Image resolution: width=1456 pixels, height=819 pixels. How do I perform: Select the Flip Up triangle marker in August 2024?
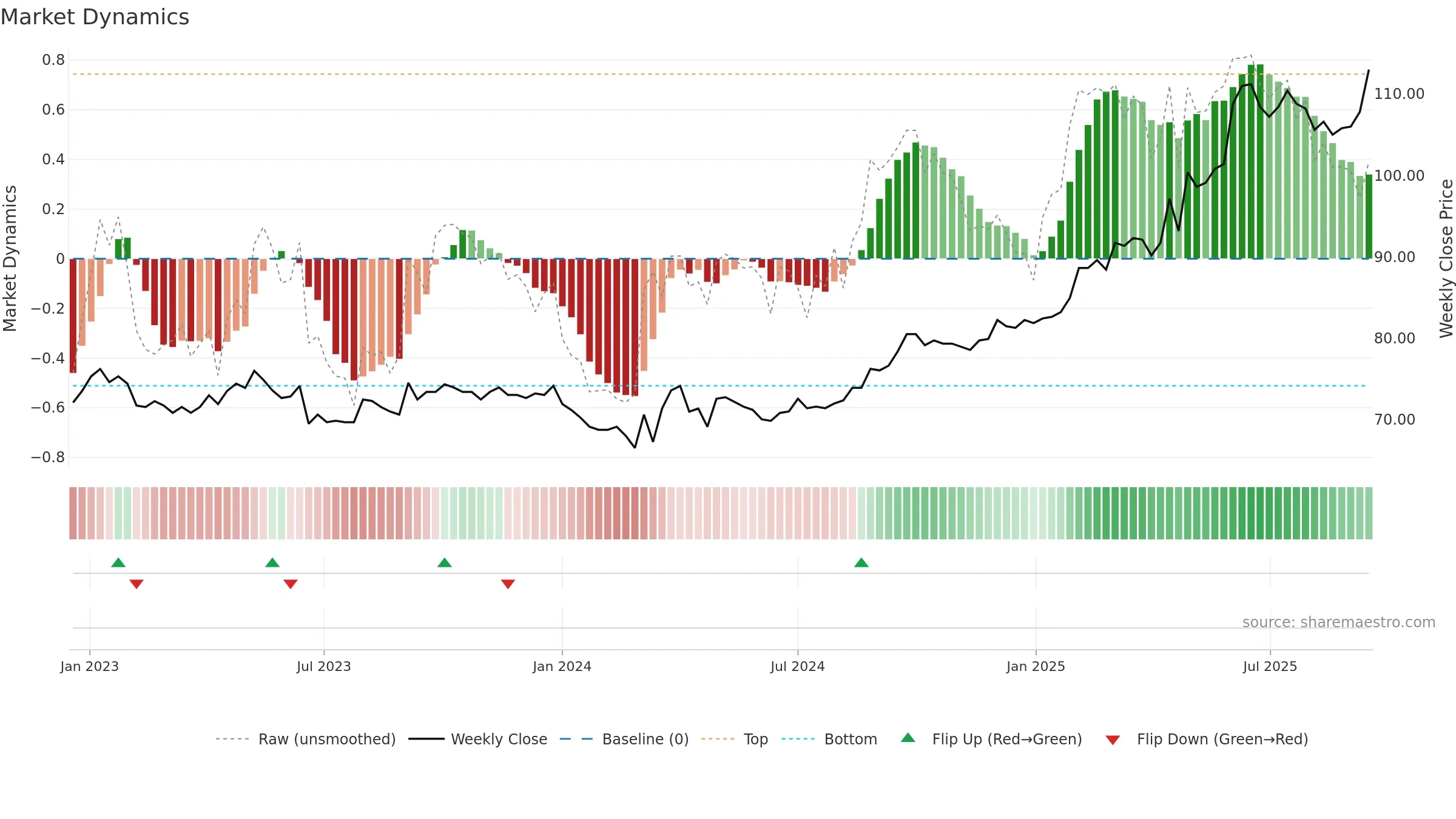tap(861, 562)
